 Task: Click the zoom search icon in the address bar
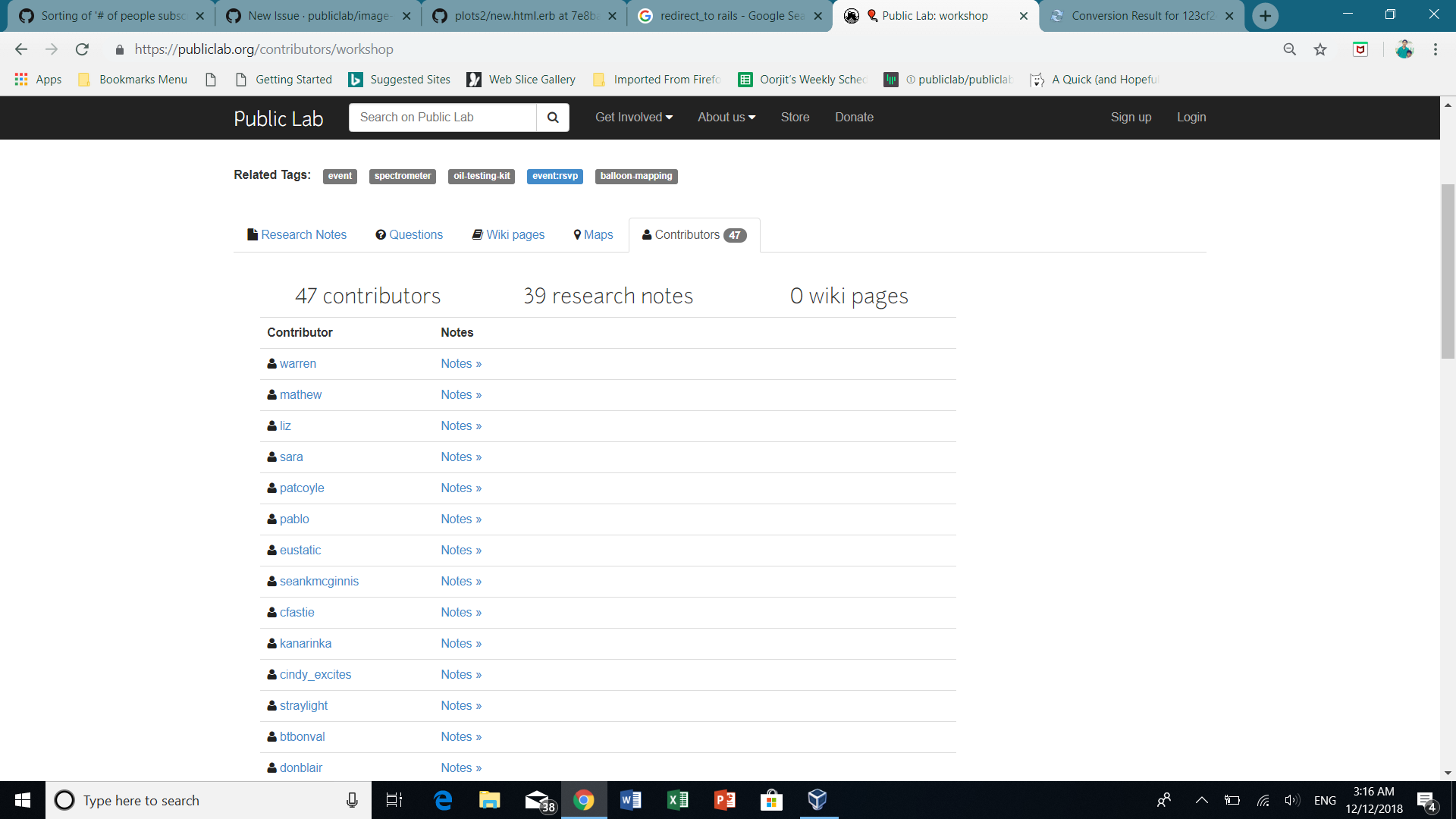[1290, 49]
